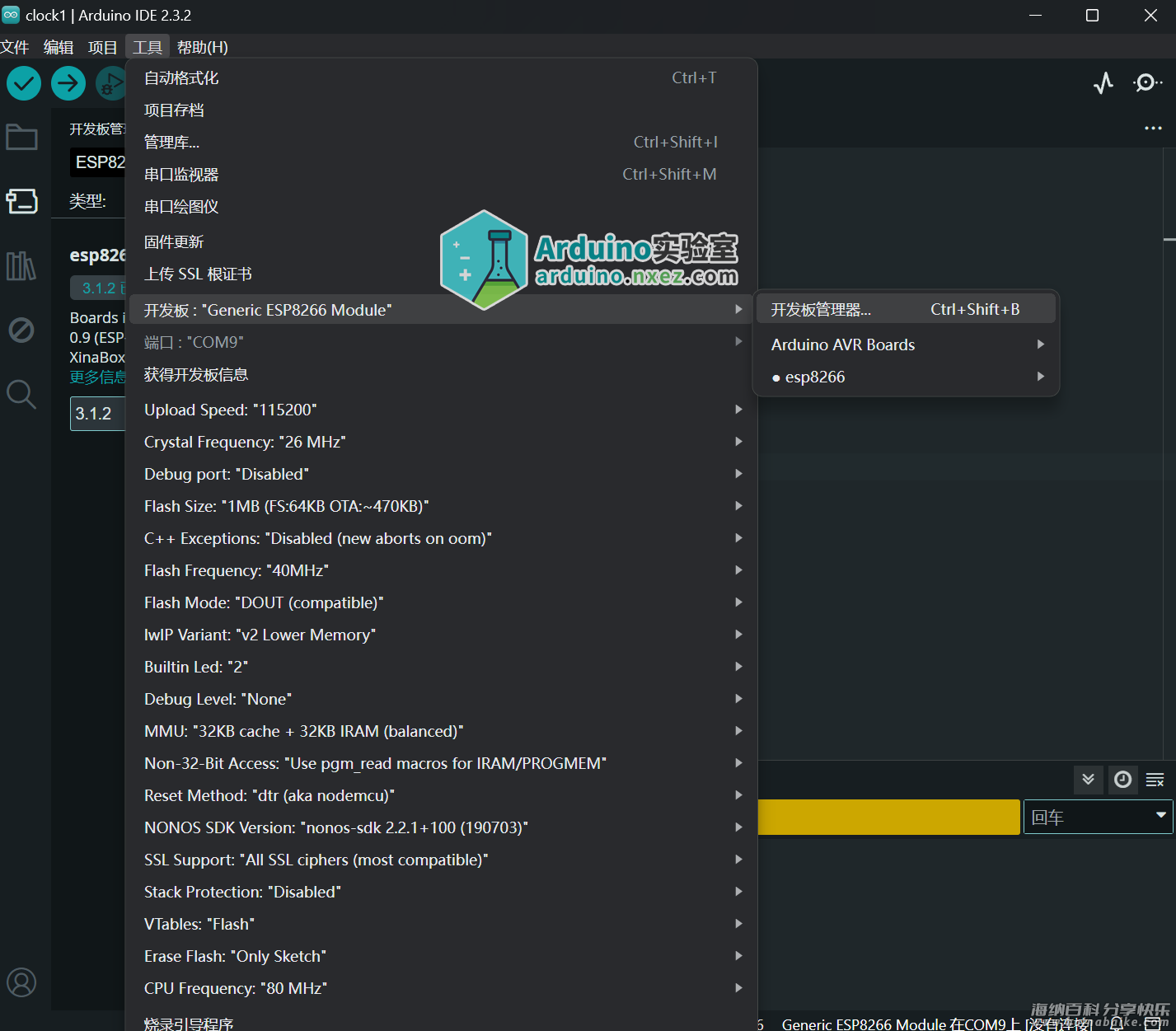Open the 项目 menu
Screen dimensions: 1176x1031
pos(103,47)
